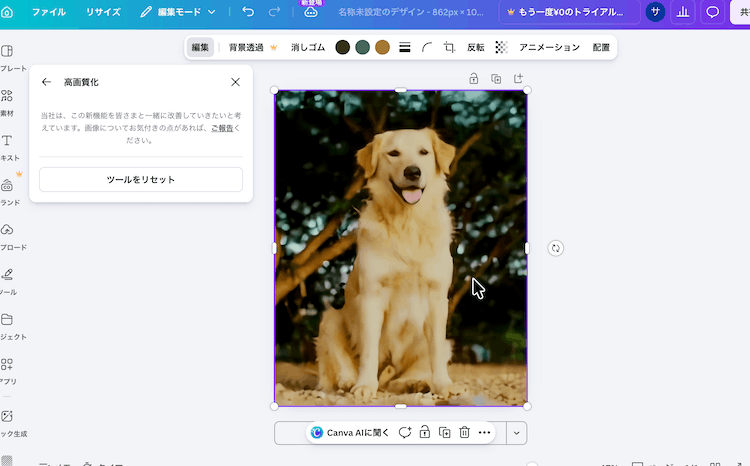The image size is (750, 466).
Task: Lock element from floating toolbar
Action: click(x=425, y=433)
